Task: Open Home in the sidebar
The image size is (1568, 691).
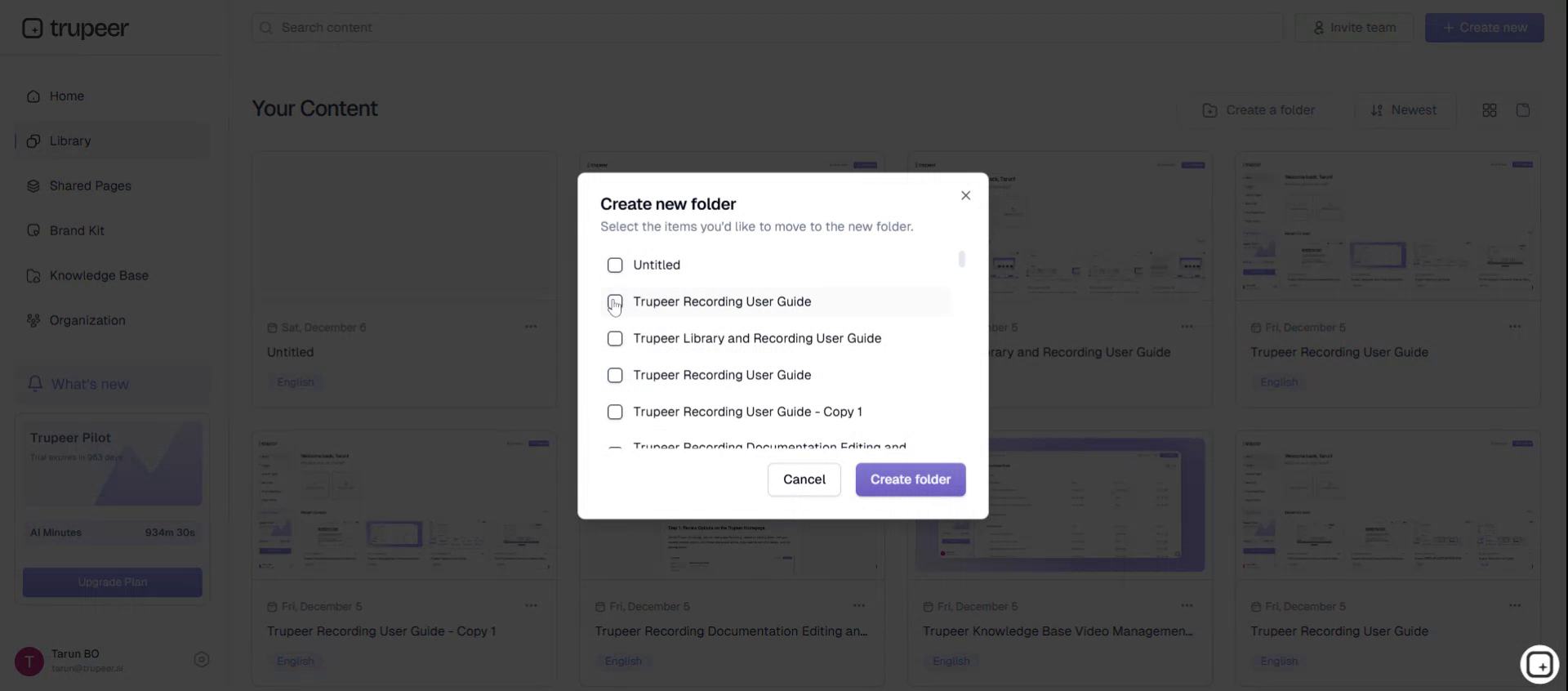Action: 112,96
